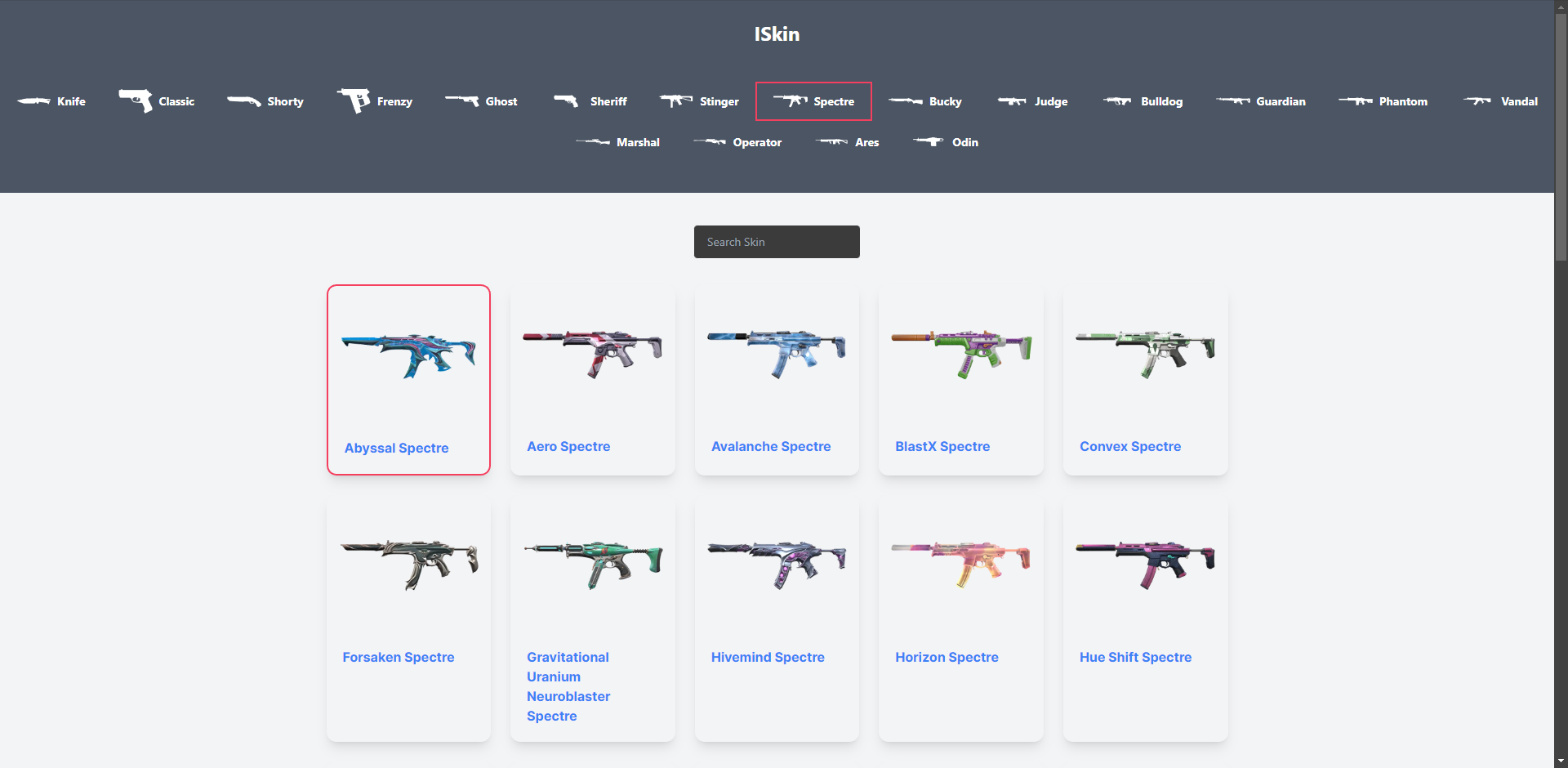
Task: Click the Classic pistol icon
Action: tap(136, 100)
